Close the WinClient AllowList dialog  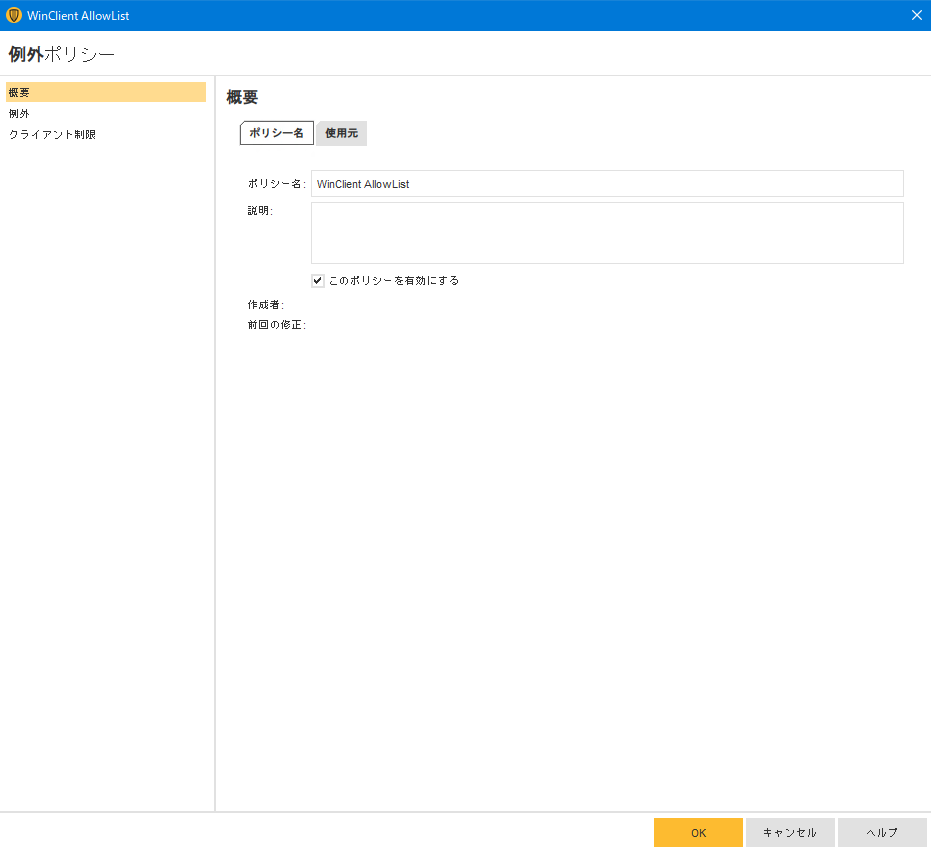click(916, 15)
